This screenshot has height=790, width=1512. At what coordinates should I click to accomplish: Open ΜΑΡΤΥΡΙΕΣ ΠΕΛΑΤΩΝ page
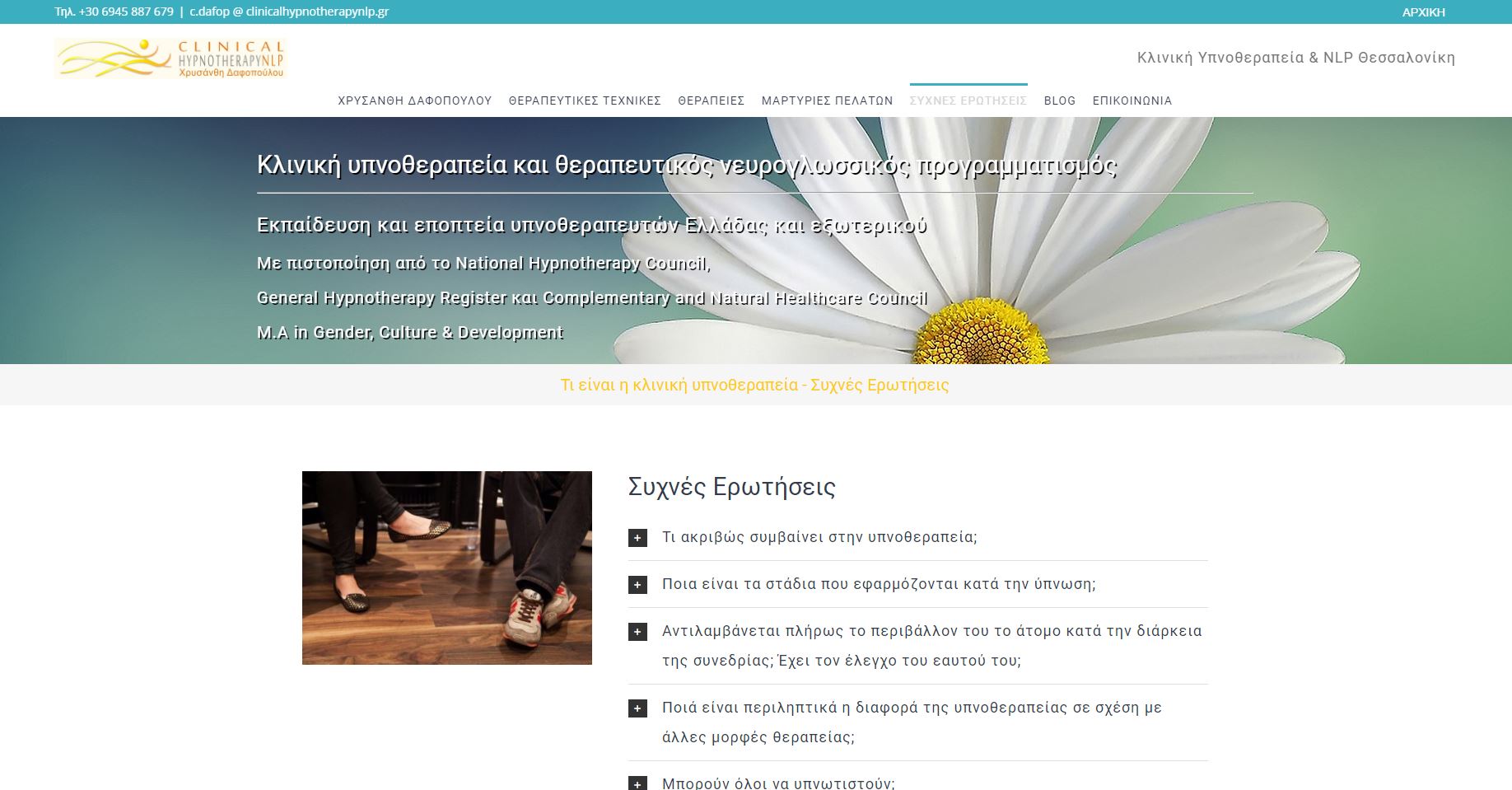(827, 101)
